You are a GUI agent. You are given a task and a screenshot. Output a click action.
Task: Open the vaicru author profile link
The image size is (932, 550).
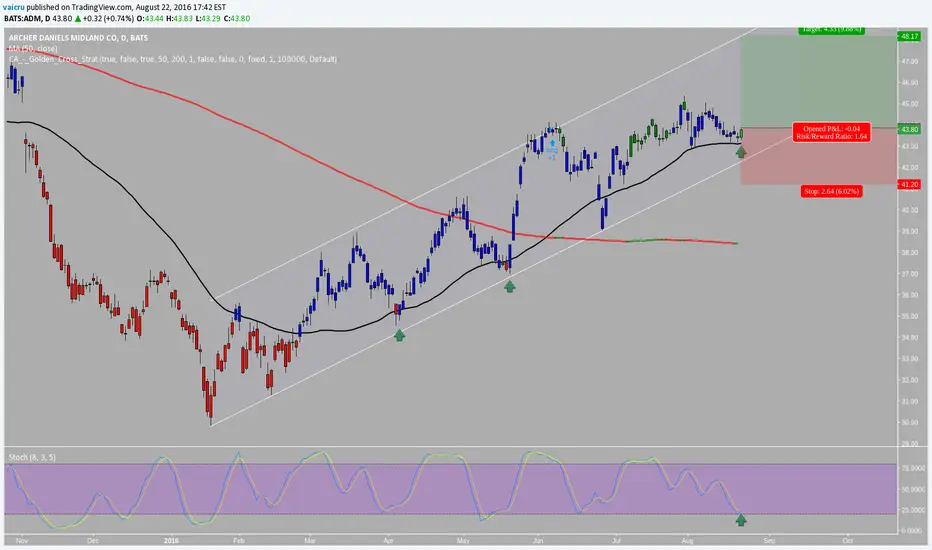(x=14, y=7)
